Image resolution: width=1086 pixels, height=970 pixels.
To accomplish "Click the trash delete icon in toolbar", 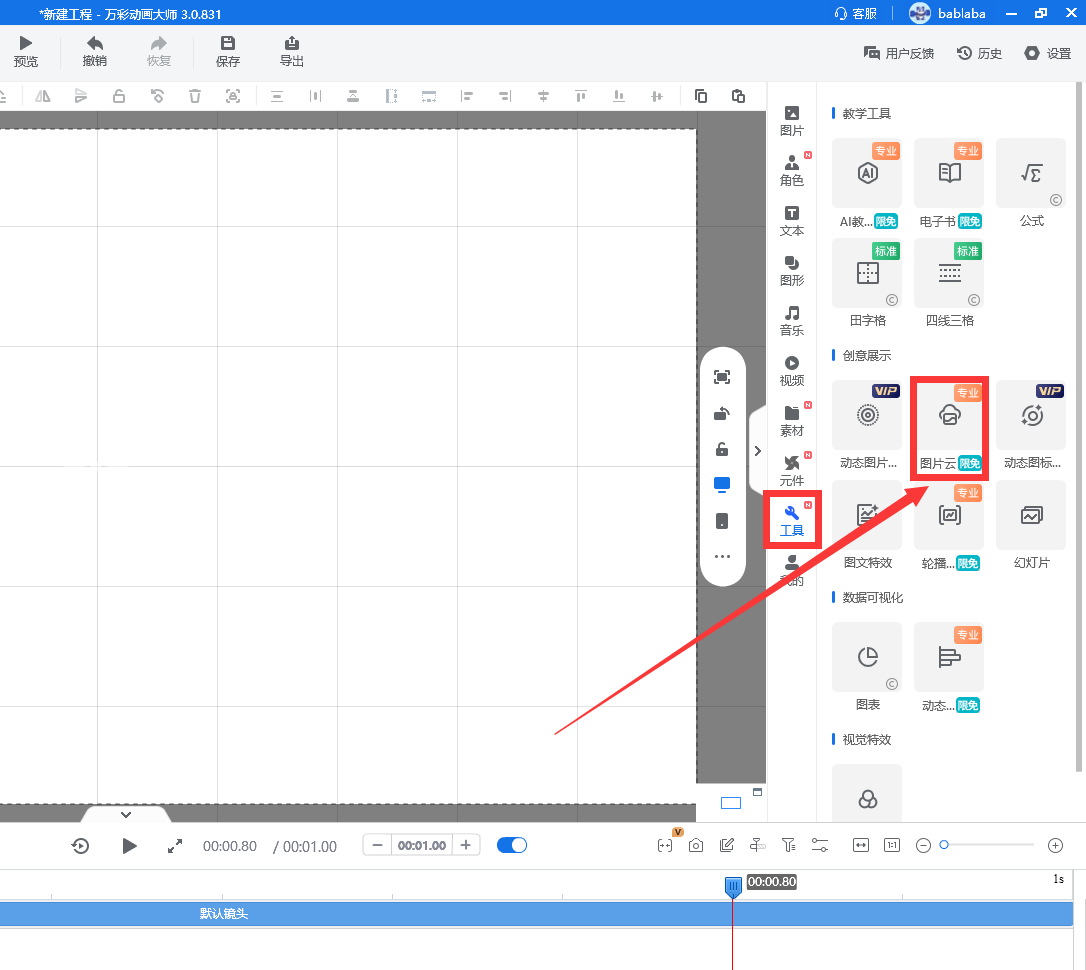I will [195, 96].
